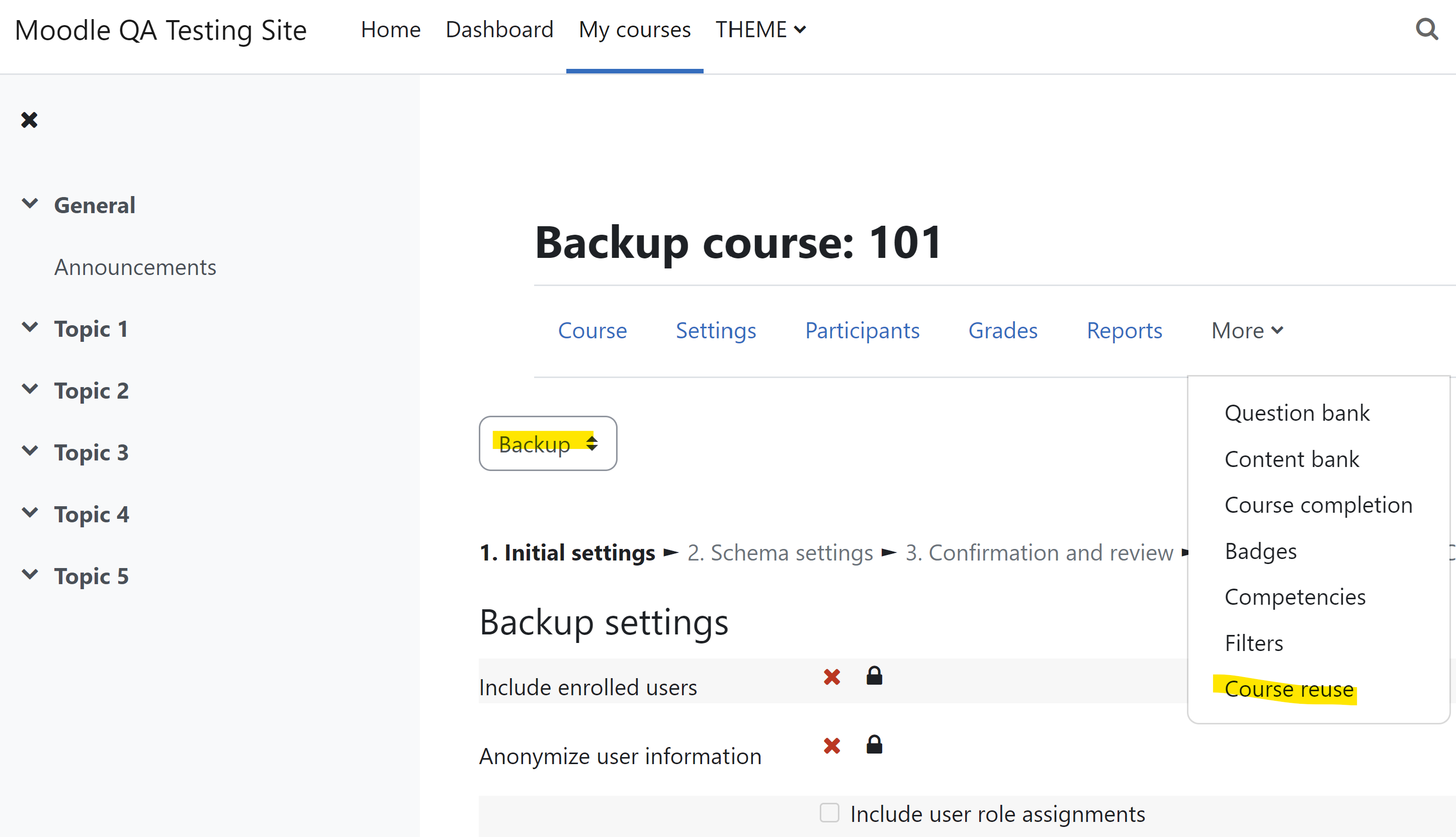Check Include user role assignments
The image size is (1456, 837).
(x=829, y=813)
